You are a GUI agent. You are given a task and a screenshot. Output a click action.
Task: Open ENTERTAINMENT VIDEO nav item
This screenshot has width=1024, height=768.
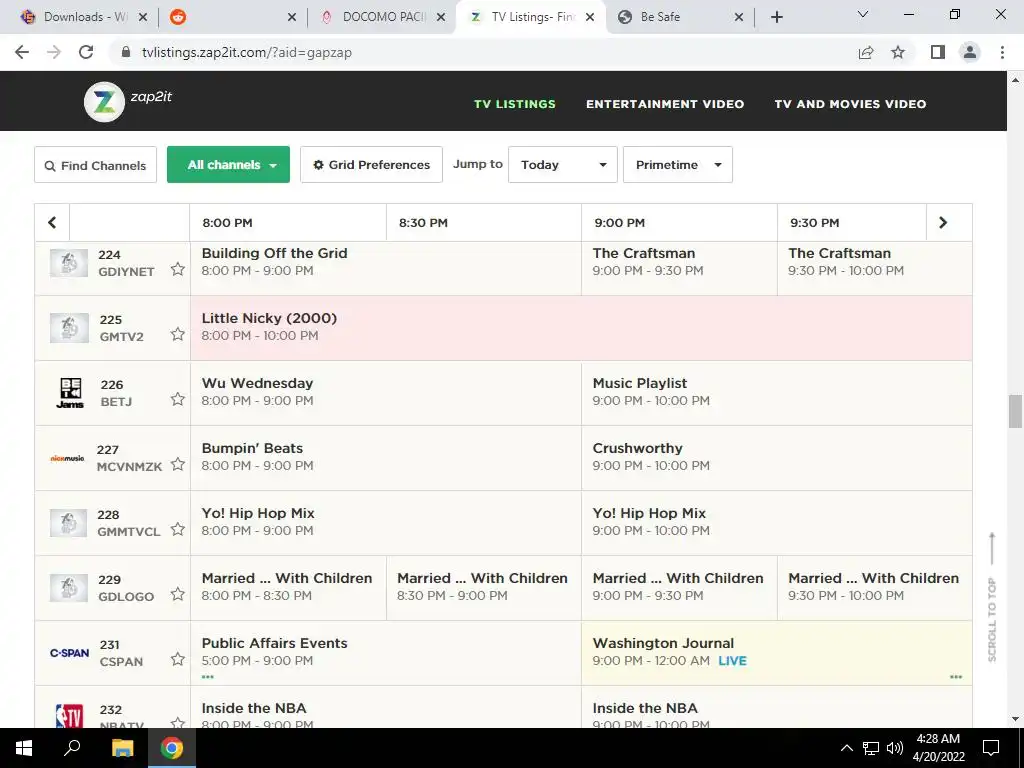(x=665, y=104)
